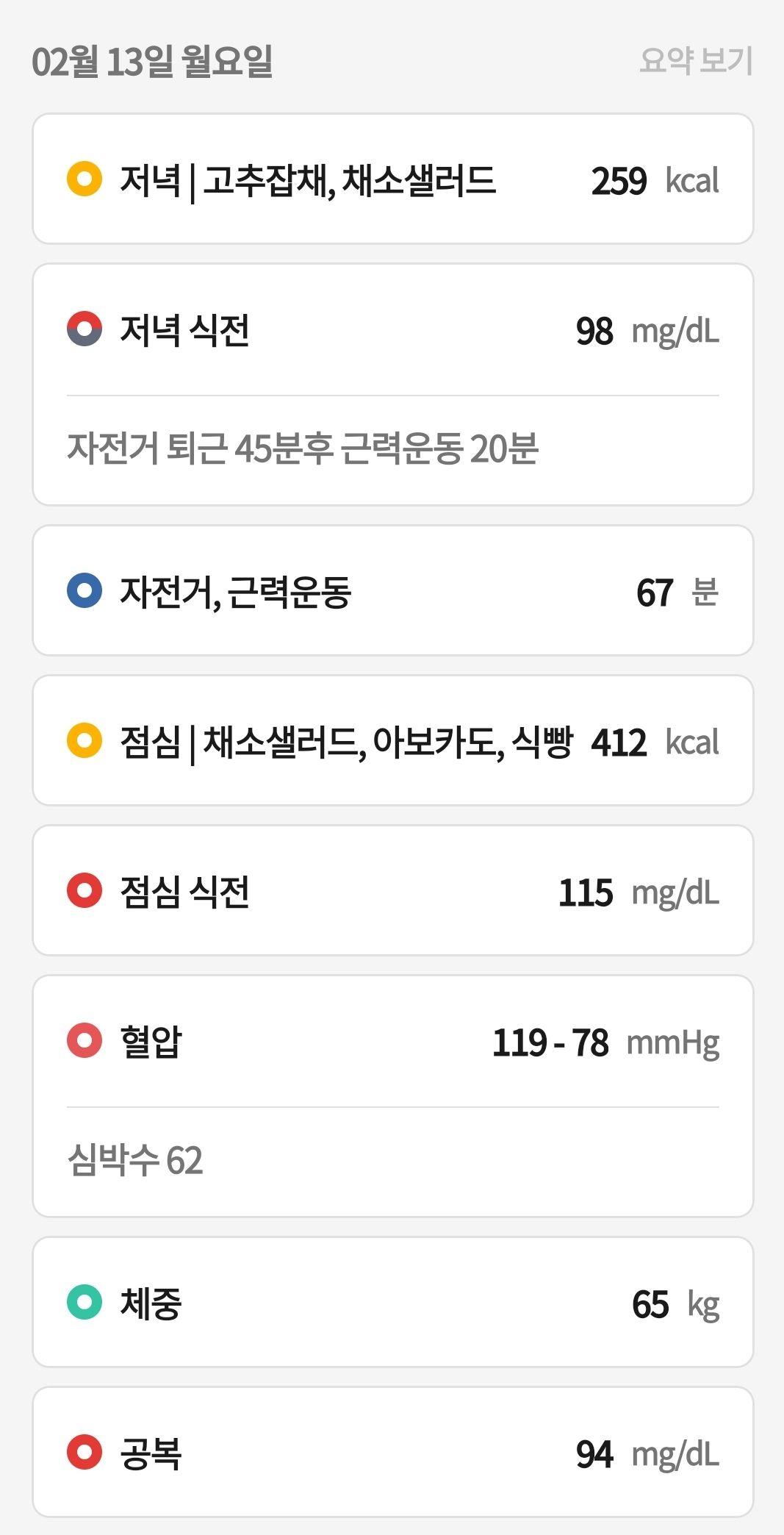Tap the green weight record icon
784x1535 pixels.
pos(84,1302)
